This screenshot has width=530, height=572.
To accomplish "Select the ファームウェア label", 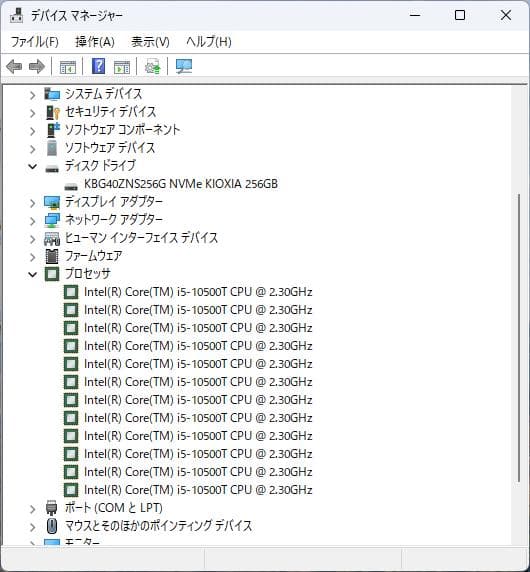I will pos(93,256).
